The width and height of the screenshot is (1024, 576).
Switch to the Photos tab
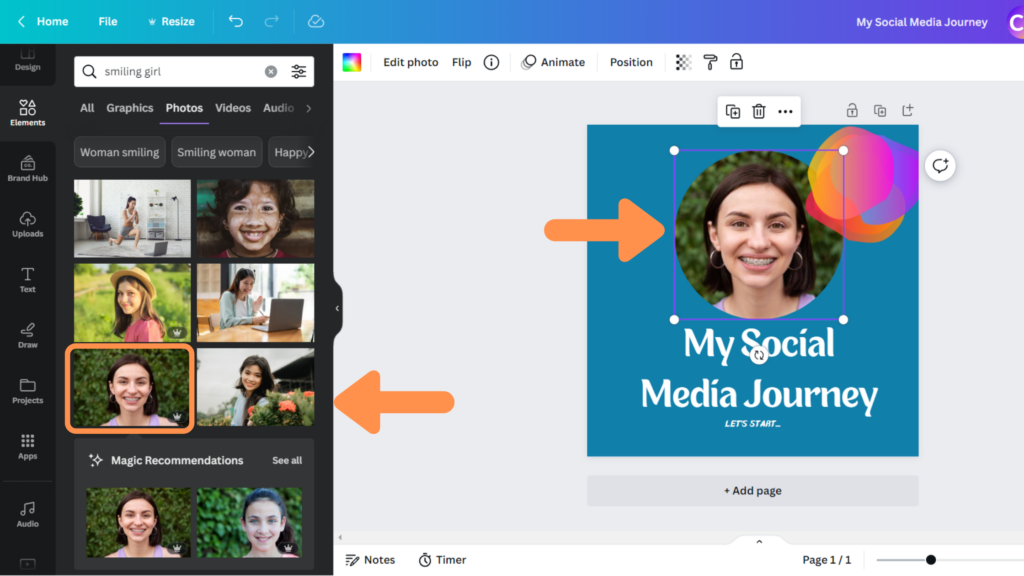[184, 108]
